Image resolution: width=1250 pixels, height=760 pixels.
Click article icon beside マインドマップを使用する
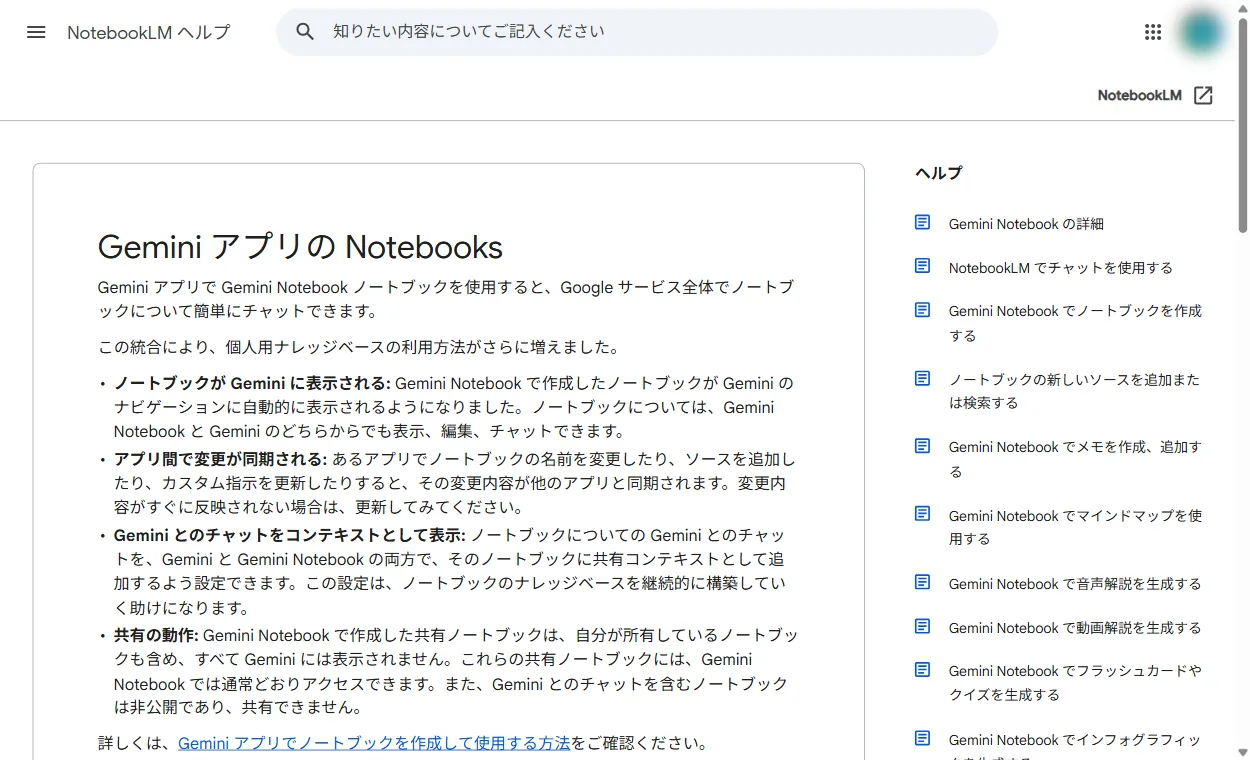coord(923,514)
